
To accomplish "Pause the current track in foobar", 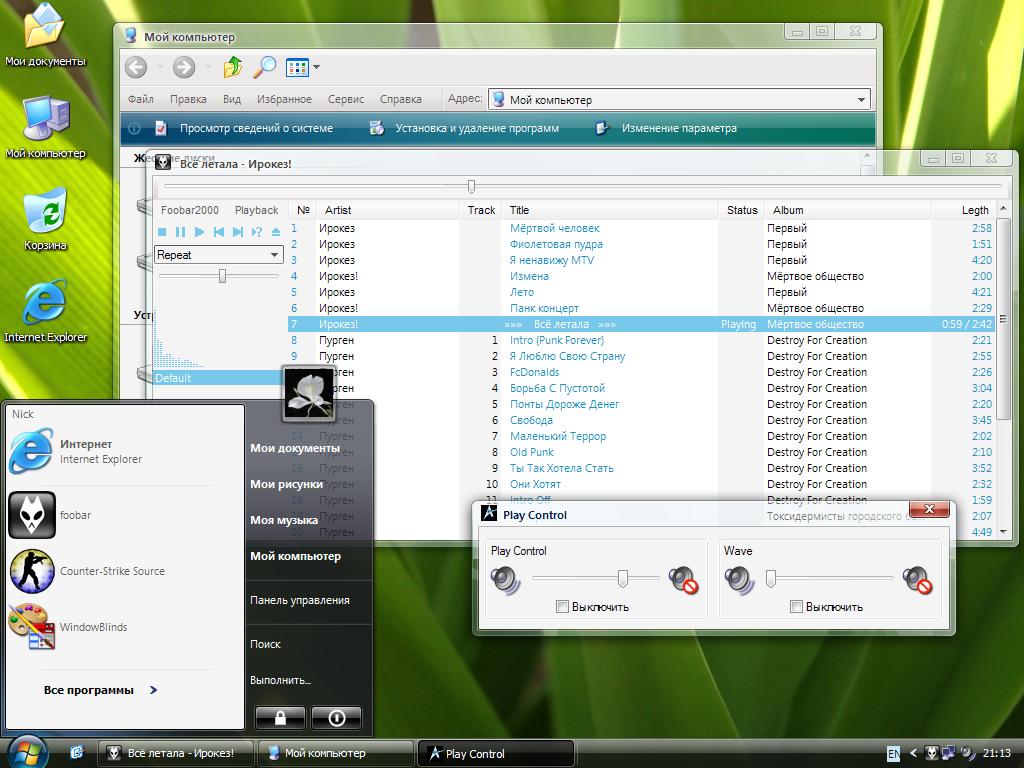I will tap(180, 232).
